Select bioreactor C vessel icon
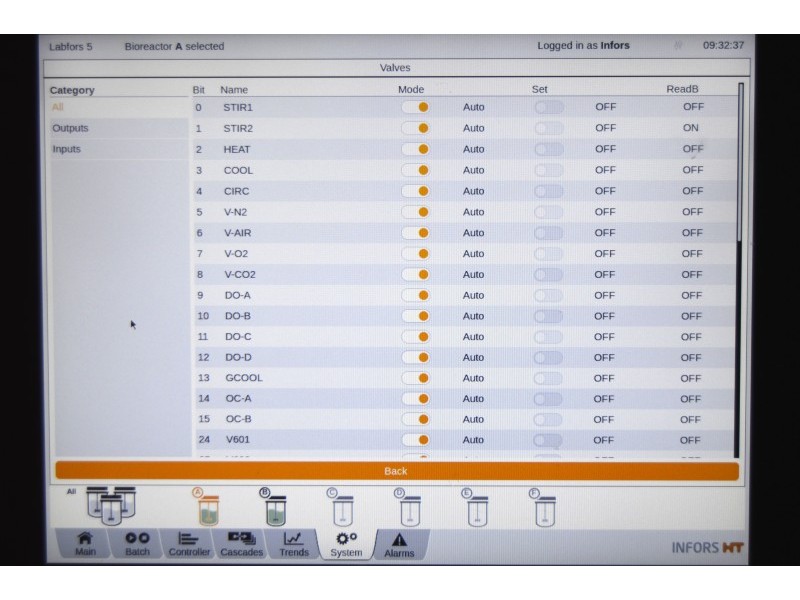This screenshot has width=800, height=600. pos(342,507)
